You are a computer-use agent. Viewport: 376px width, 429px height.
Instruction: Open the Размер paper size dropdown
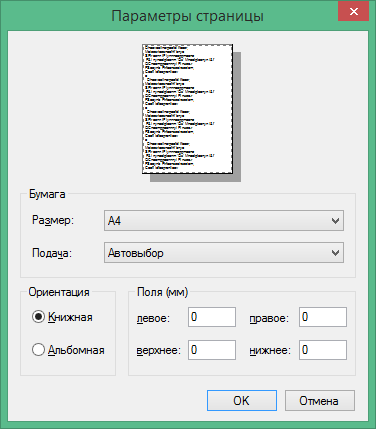click(x=224, y=220)
